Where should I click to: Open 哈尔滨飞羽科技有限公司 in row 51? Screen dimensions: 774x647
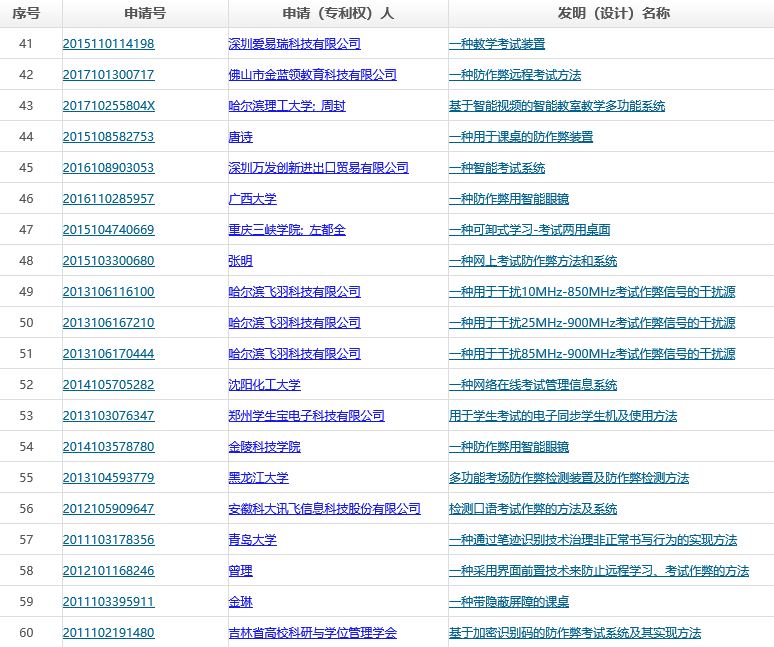294,354
